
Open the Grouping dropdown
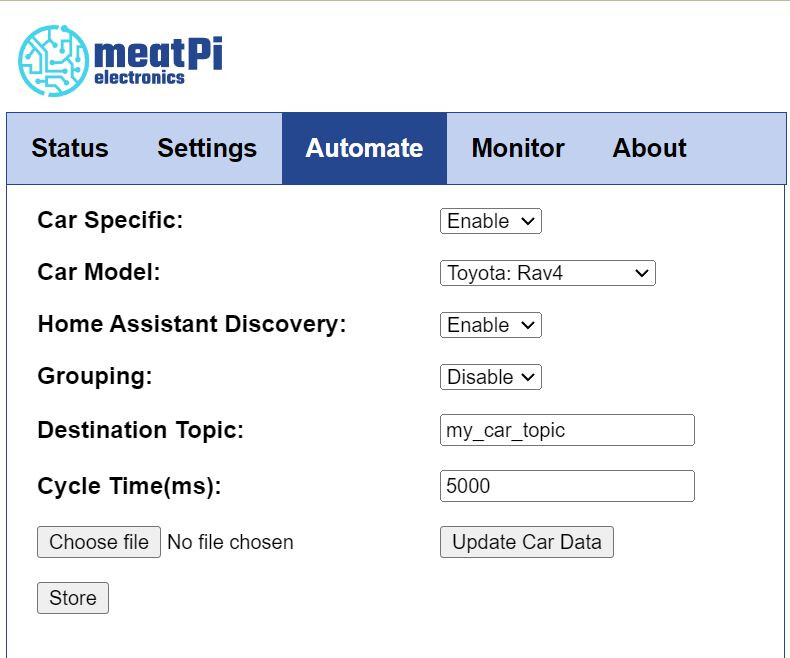(490, 377)
